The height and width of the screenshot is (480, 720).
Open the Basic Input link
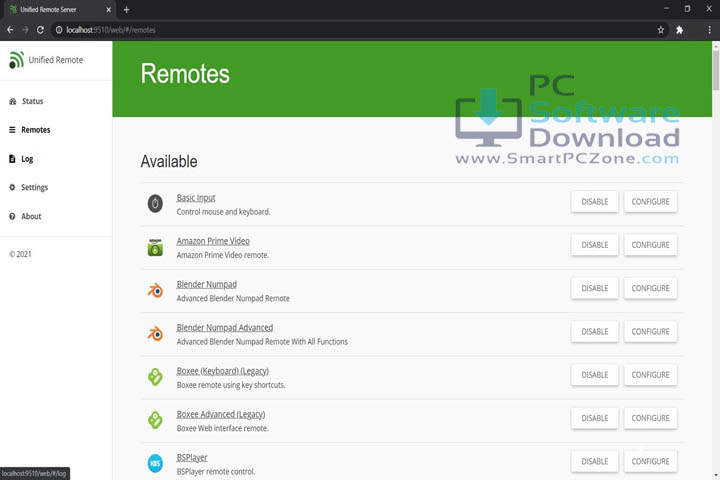click(196, 198)
